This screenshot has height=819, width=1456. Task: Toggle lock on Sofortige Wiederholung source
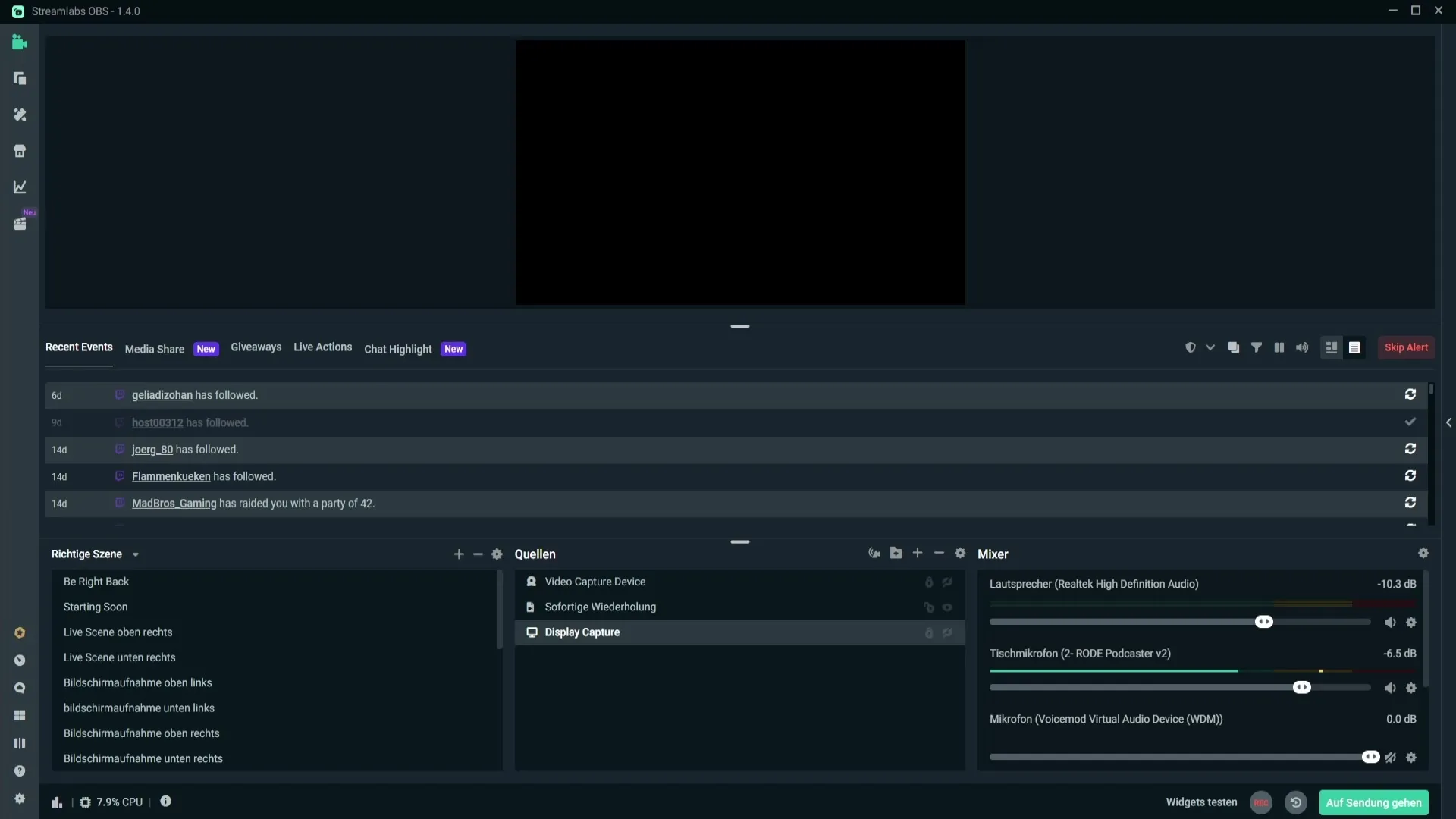[929, 607]
